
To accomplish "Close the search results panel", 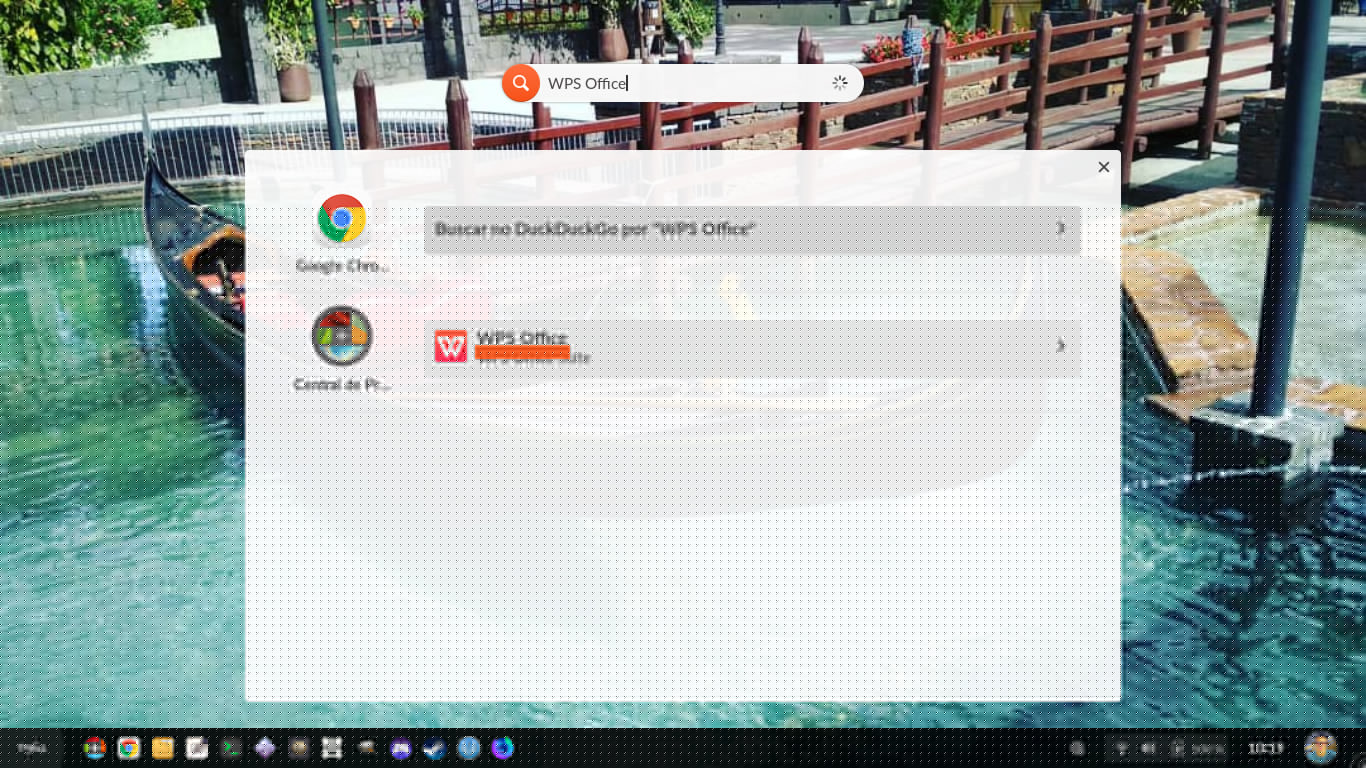I will tap(1104, 167).
